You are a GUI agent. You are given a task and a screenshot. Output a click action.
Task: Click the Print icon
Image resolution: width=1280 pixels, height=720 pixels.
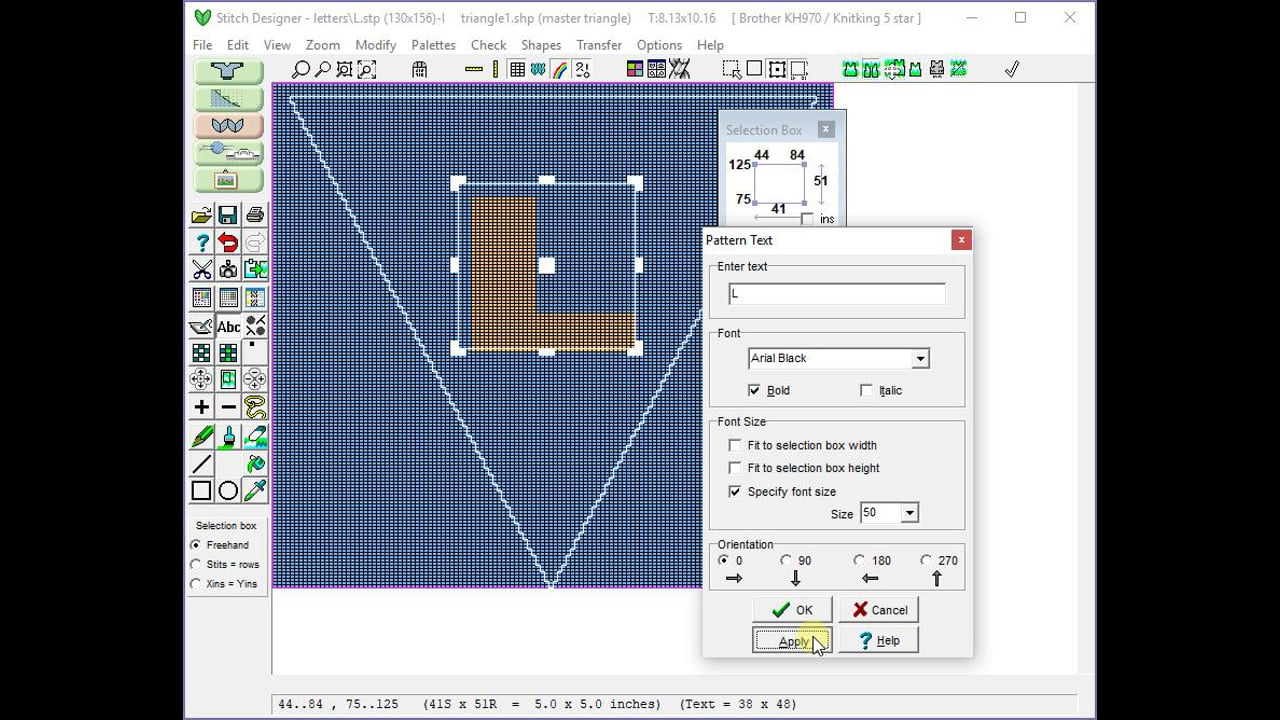255,215
